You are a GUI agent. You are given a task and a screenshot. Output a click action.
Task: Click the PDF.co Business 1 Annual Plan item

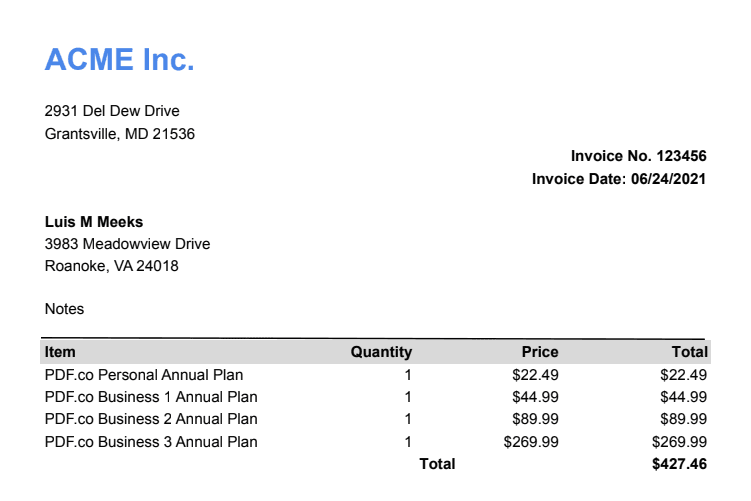click(151, 397)
